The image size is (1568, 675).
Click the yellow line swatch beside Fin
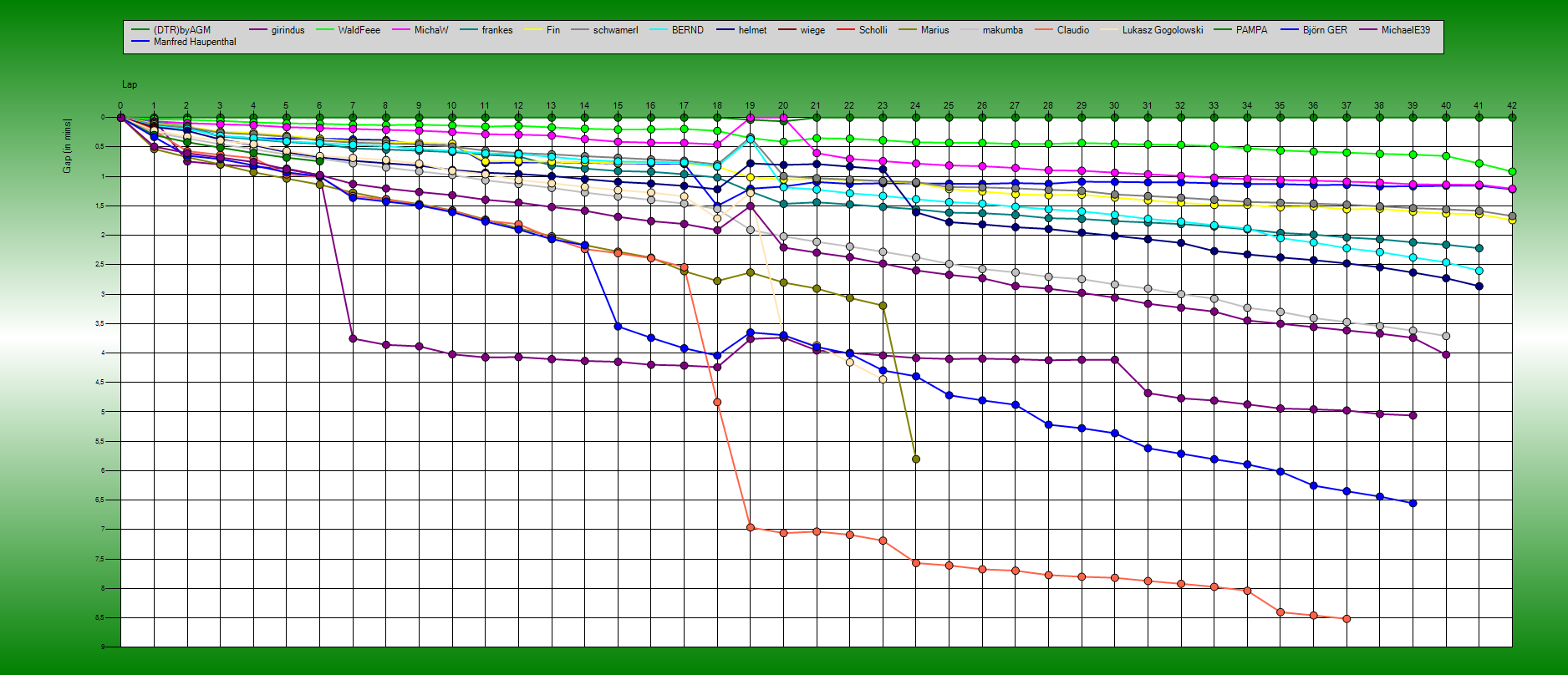click(533, 30)
